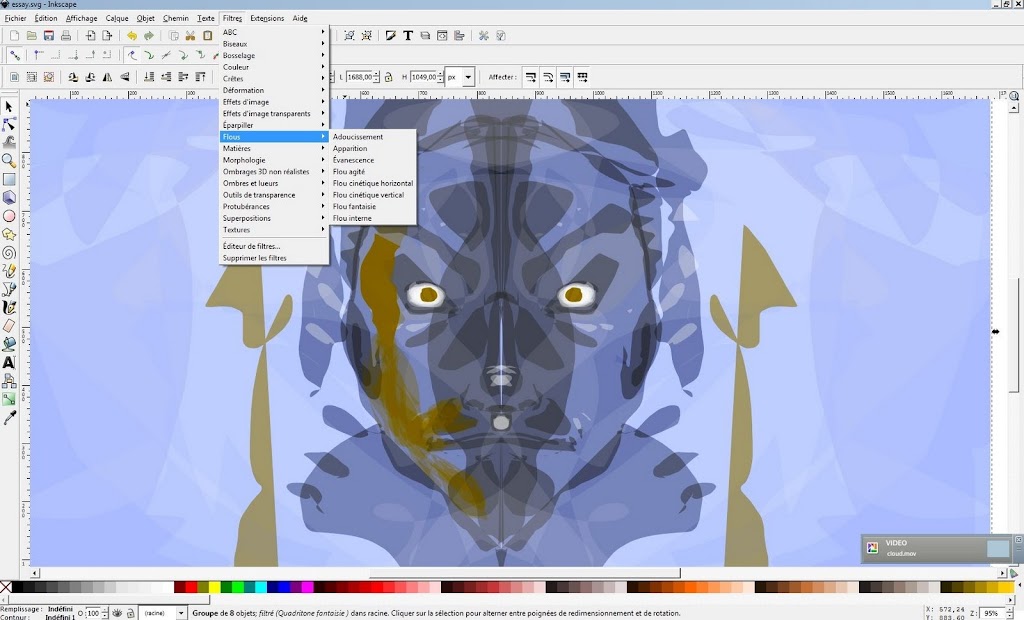Open the Extensions menu
Screen dimensions: 1024x620
point(267,18)
